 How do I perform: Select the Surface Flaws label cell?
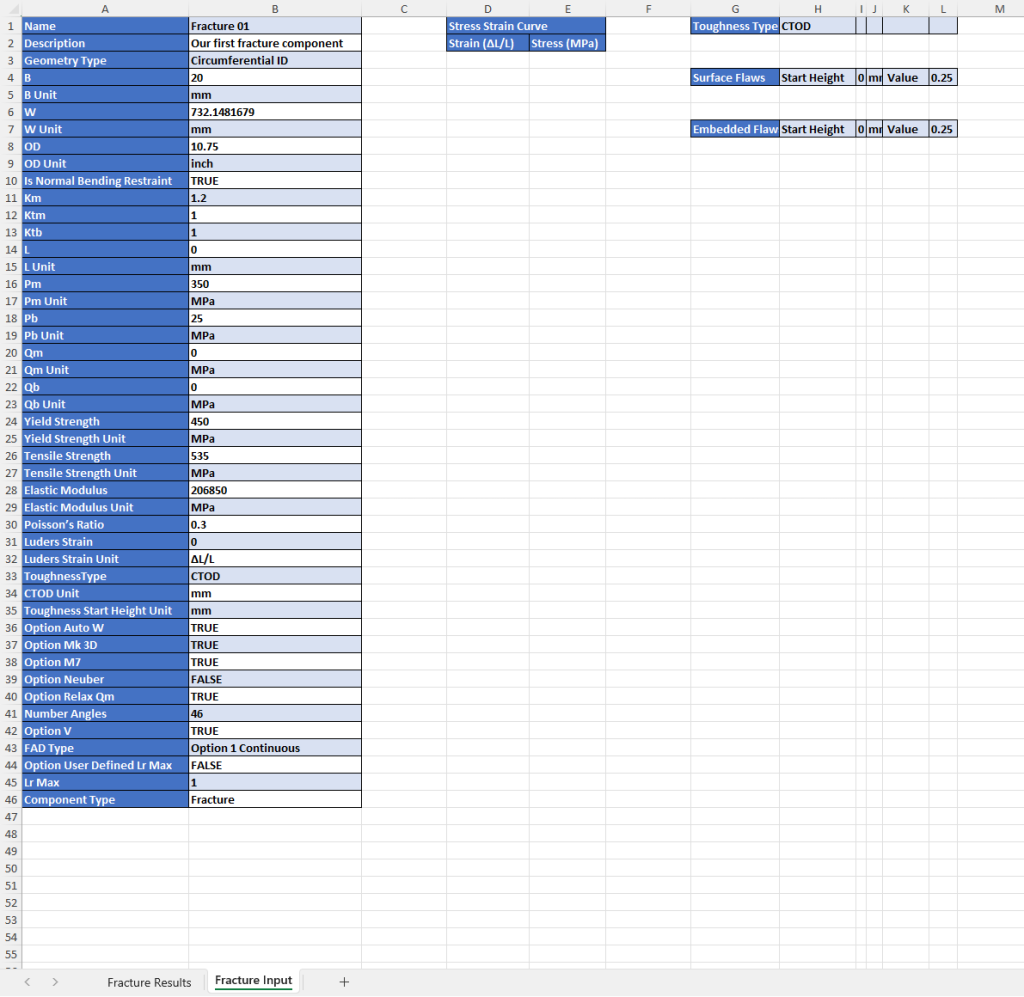pos(734,78)
